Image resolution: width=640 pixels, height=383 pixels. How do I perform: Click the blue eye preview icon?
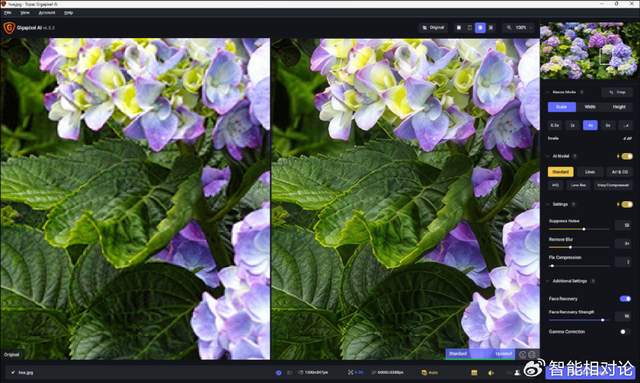[x=278, y=372]
